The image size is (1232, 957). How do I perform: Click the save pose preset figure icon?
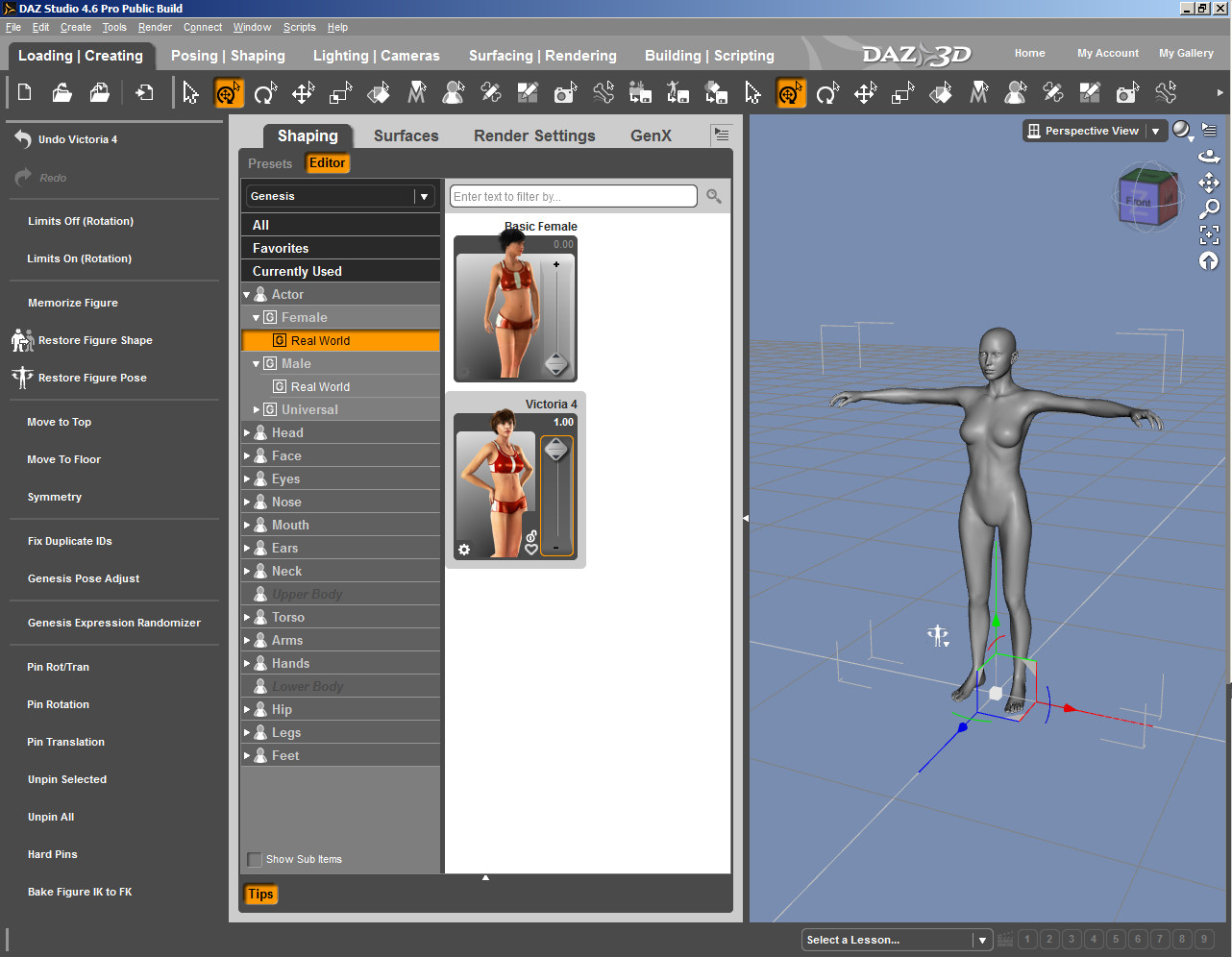[x=678, y=92]
